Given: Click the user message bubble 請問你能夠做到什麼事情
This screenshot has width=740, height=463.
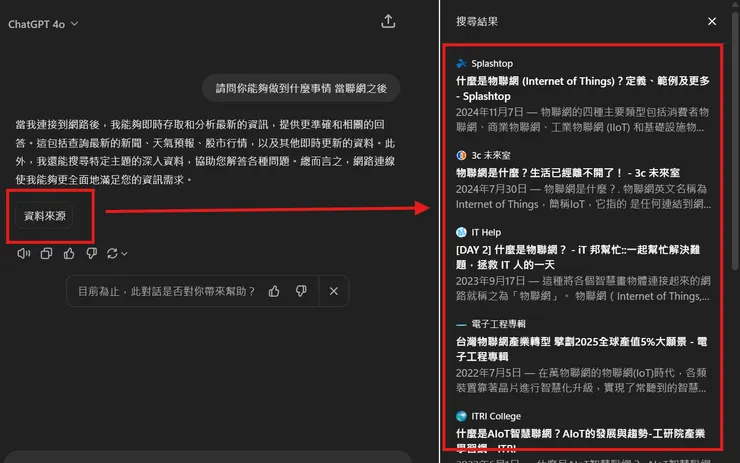Looking at the screenshot, I should 301,88.
